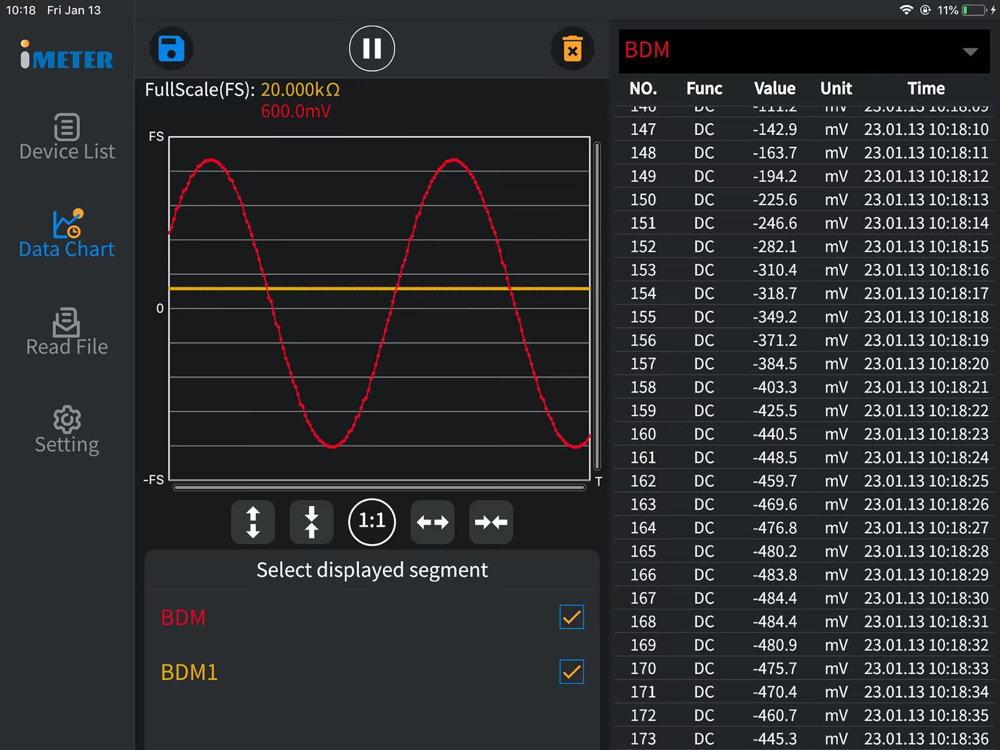Viewport: 1000px width, 750px height.
Task: Click the iMETER logo
Action: coord(67,55)
